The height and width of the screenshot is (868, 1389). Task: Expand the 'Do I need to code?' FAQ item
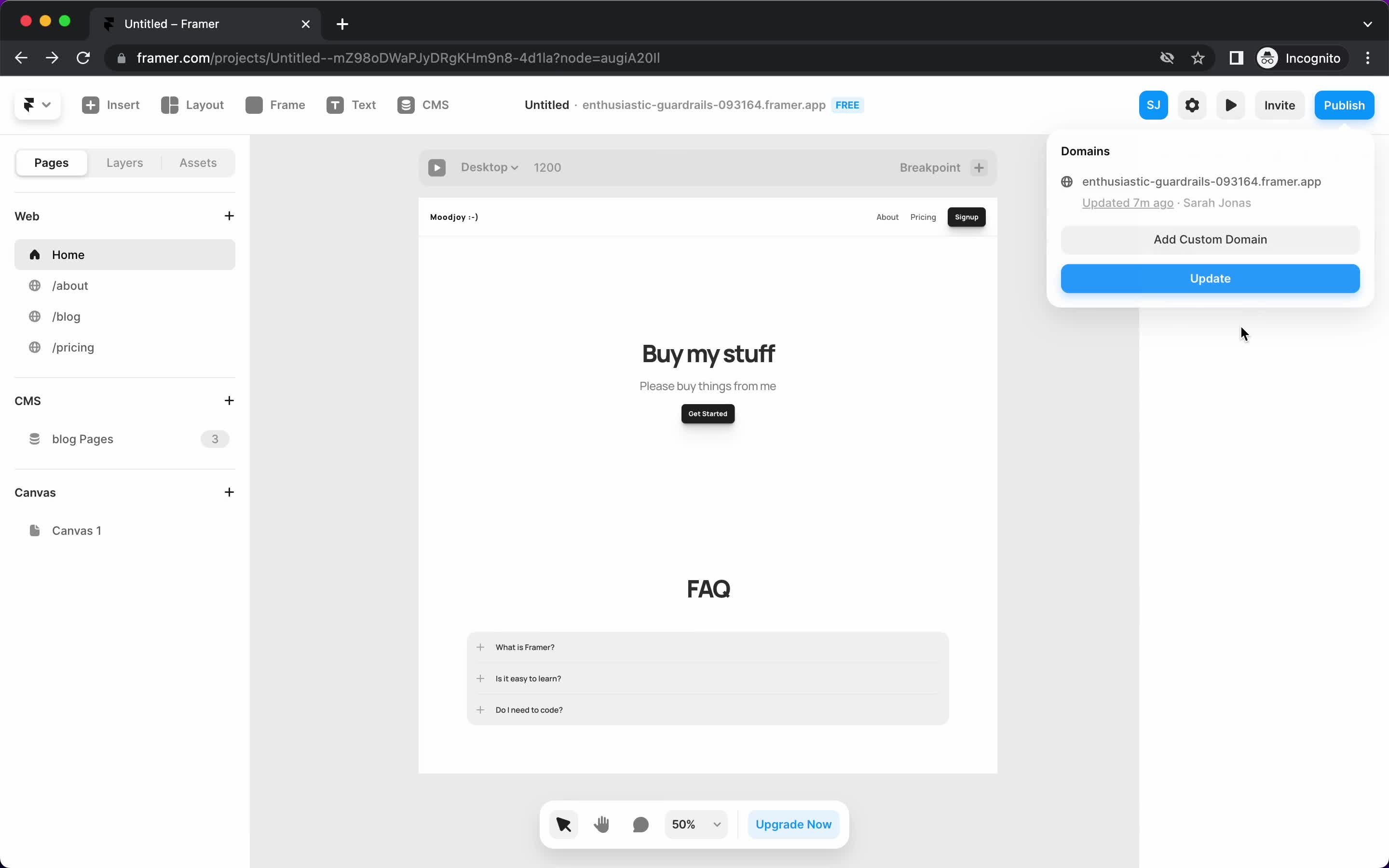480,710
